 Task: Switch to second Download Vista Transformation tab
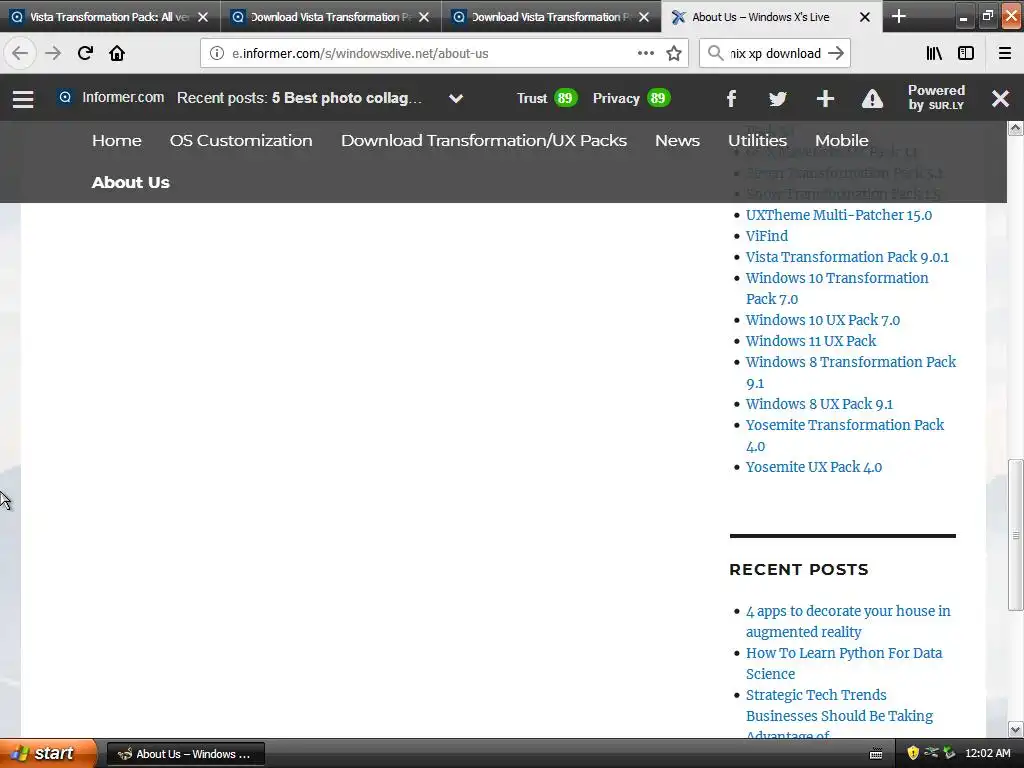pyautogui.click(x=331, y=17)
